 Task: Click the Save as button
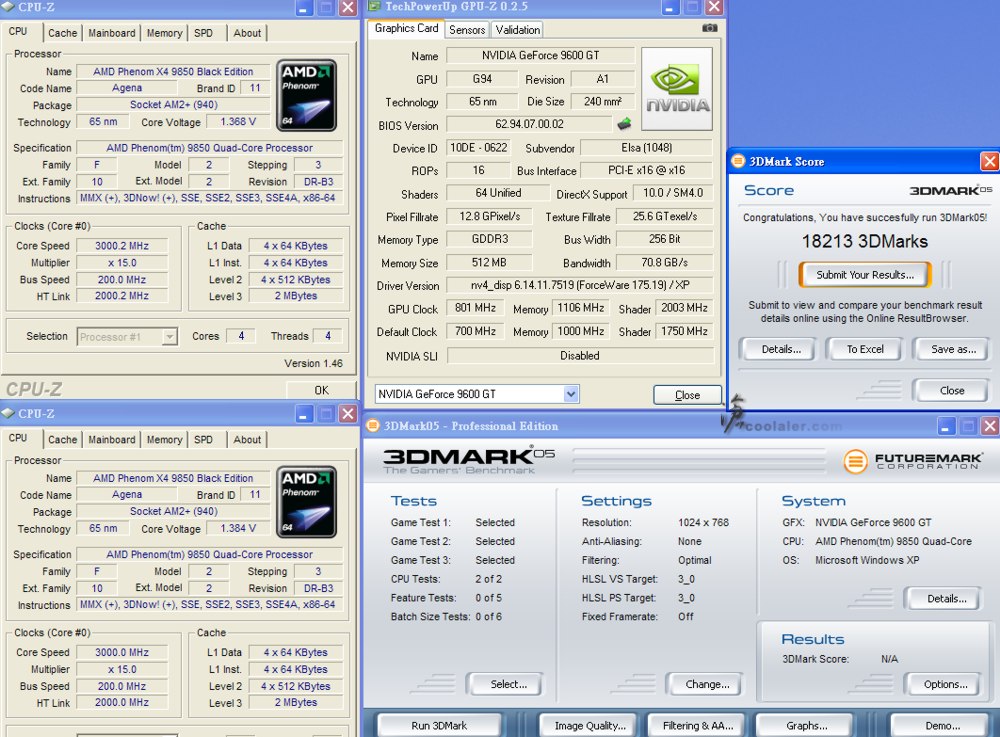pyautogui.click(x=953, y=349)
